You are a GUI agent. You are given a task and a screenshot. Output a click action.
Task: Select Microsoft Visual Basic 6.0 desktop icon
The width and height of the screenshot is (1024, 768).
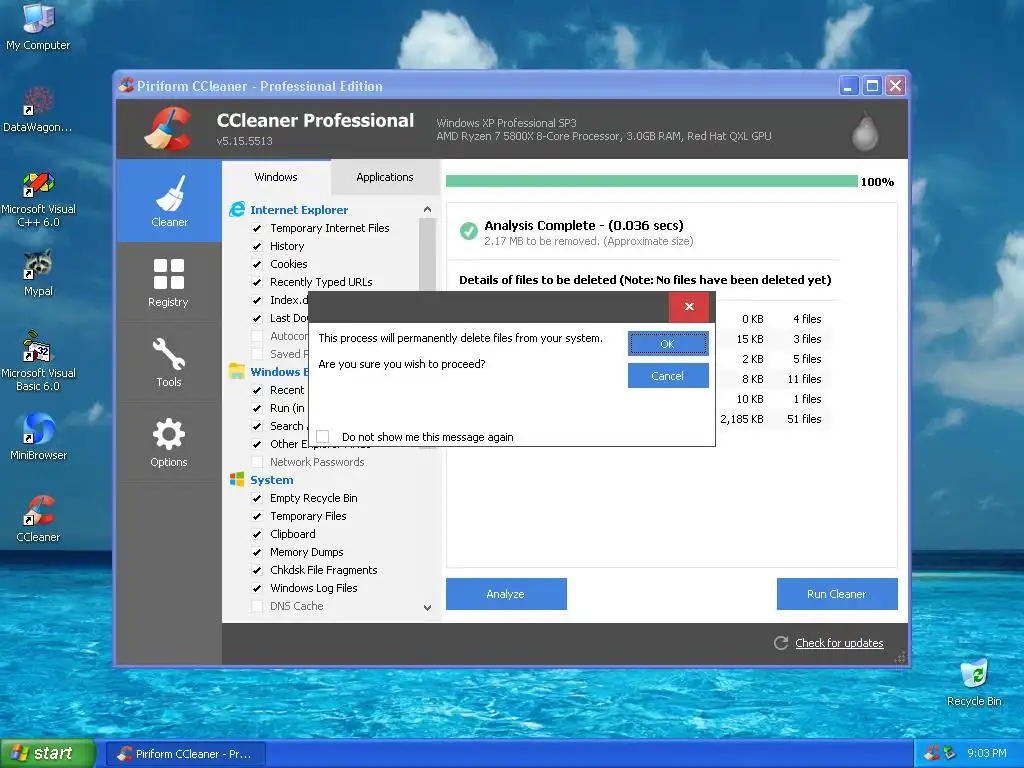click(x=38, y=360)
